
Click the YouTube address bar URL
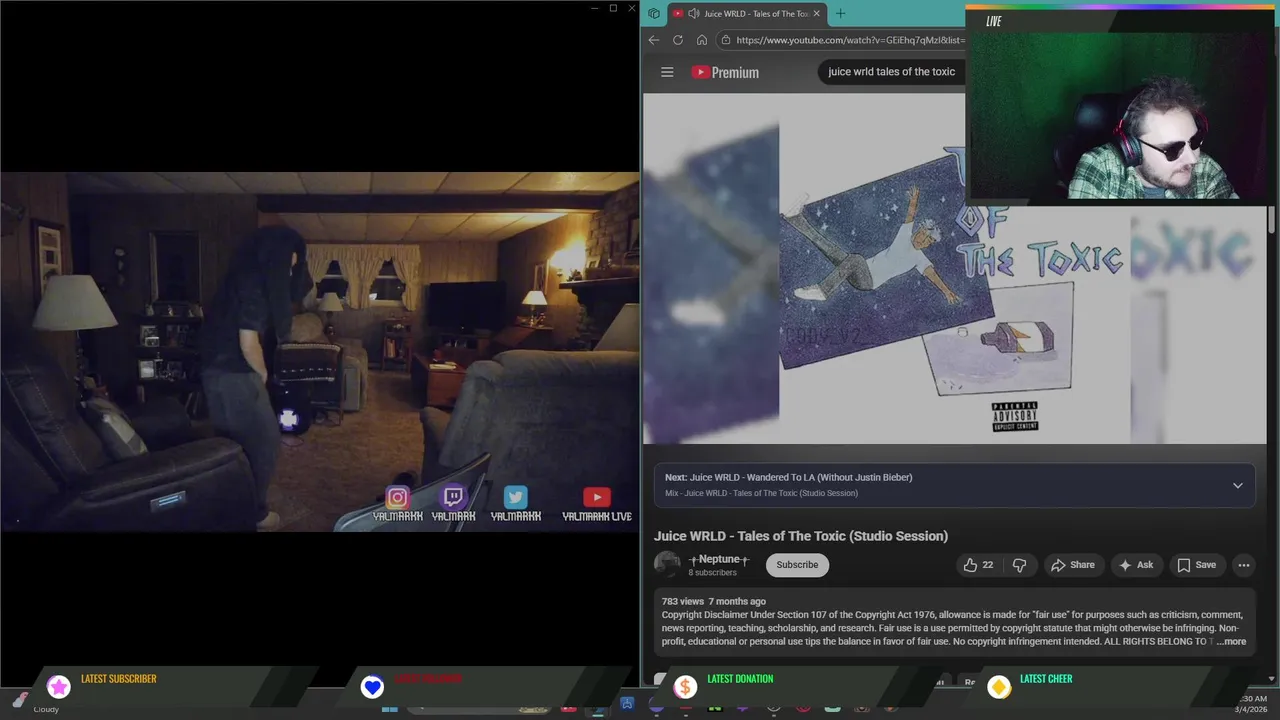pos(850,40)
